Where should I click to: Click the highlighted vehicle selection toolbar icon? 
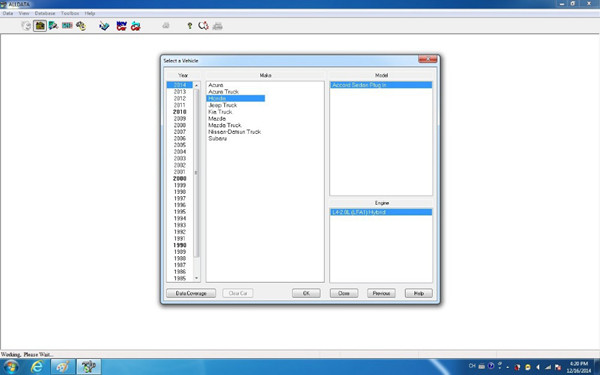pyautogui.click(x=40, y=26)
